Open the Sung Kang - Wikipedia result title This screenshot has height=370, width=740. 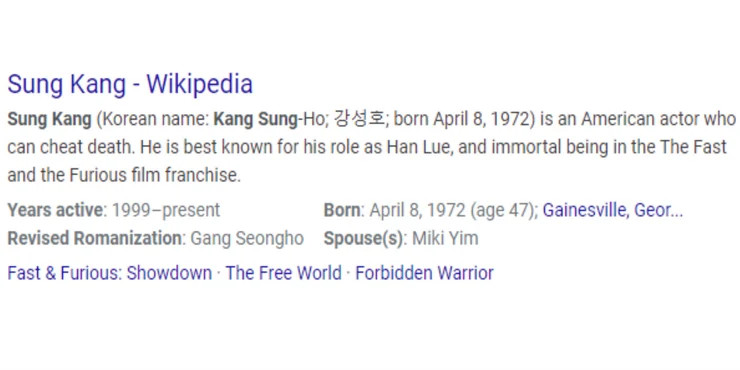pyautogui.click(x=130, y=85)
